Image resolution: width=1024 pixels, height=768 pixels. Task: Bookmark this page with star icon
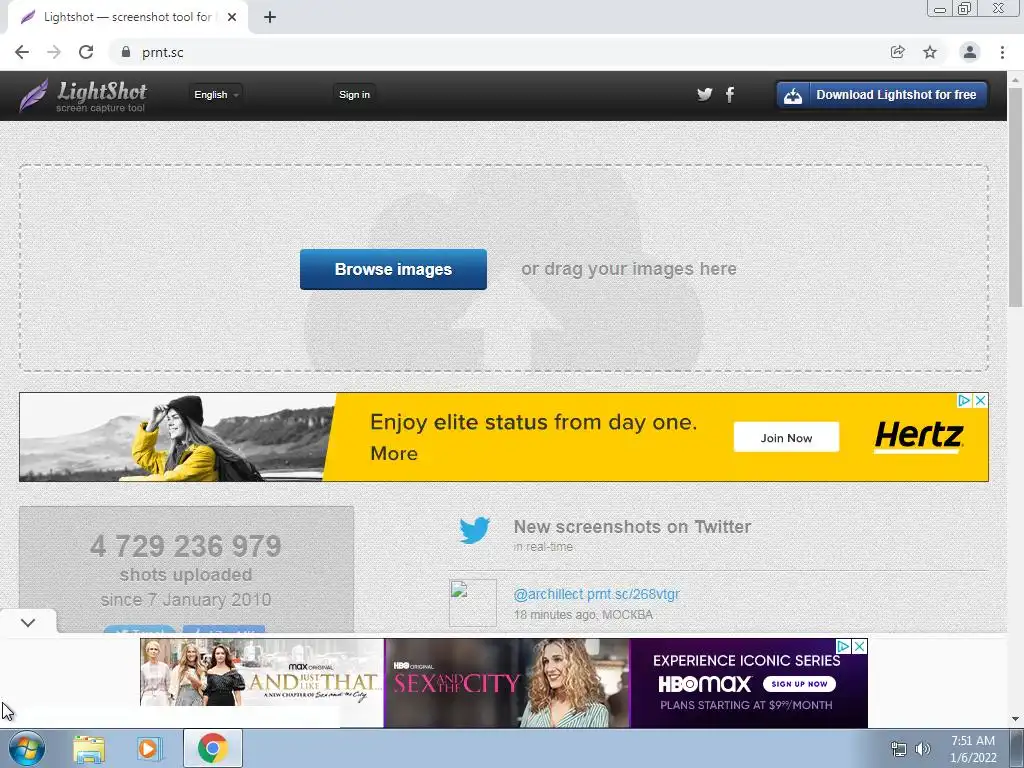click(x=930, y=52)
